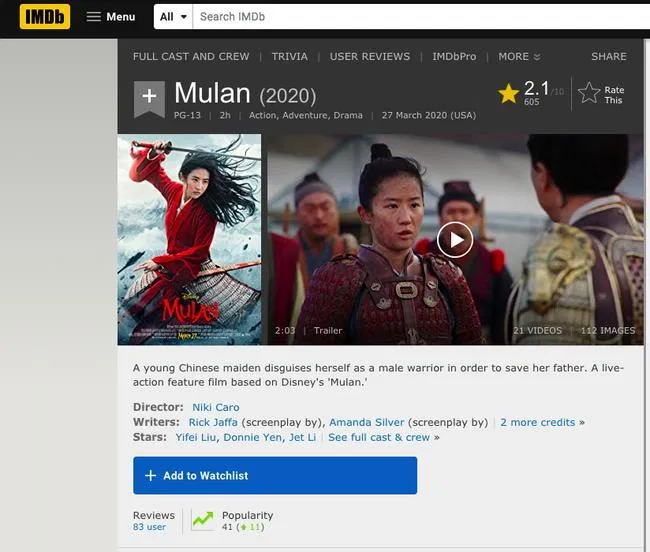This screenshot has width=650, height=552.
Task: Click the green popularity trend icon
Action: [x=203, y=520]
